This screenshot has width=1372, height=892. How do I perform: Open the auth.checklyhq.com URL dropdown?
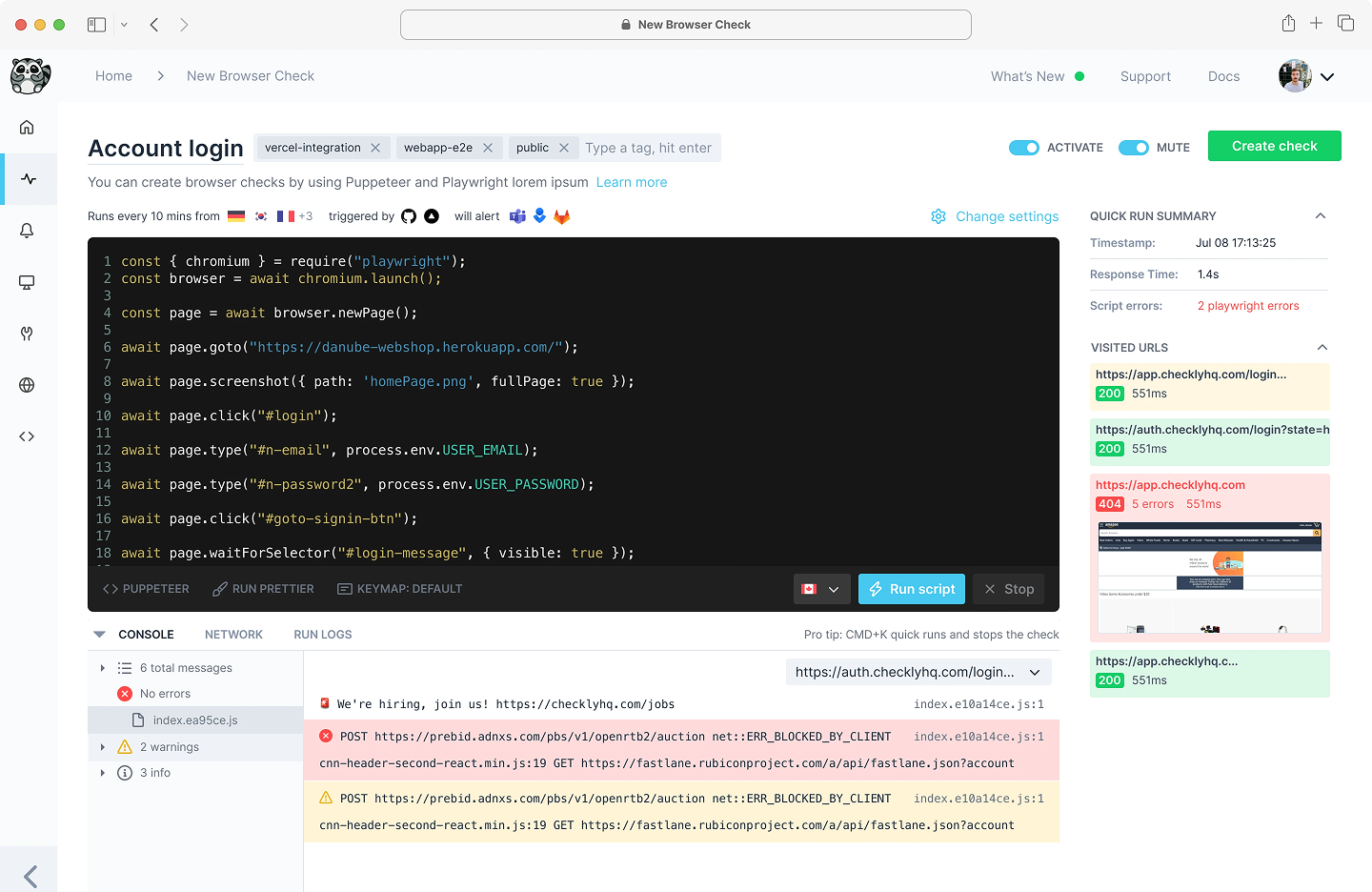click(x=918, y=672)
